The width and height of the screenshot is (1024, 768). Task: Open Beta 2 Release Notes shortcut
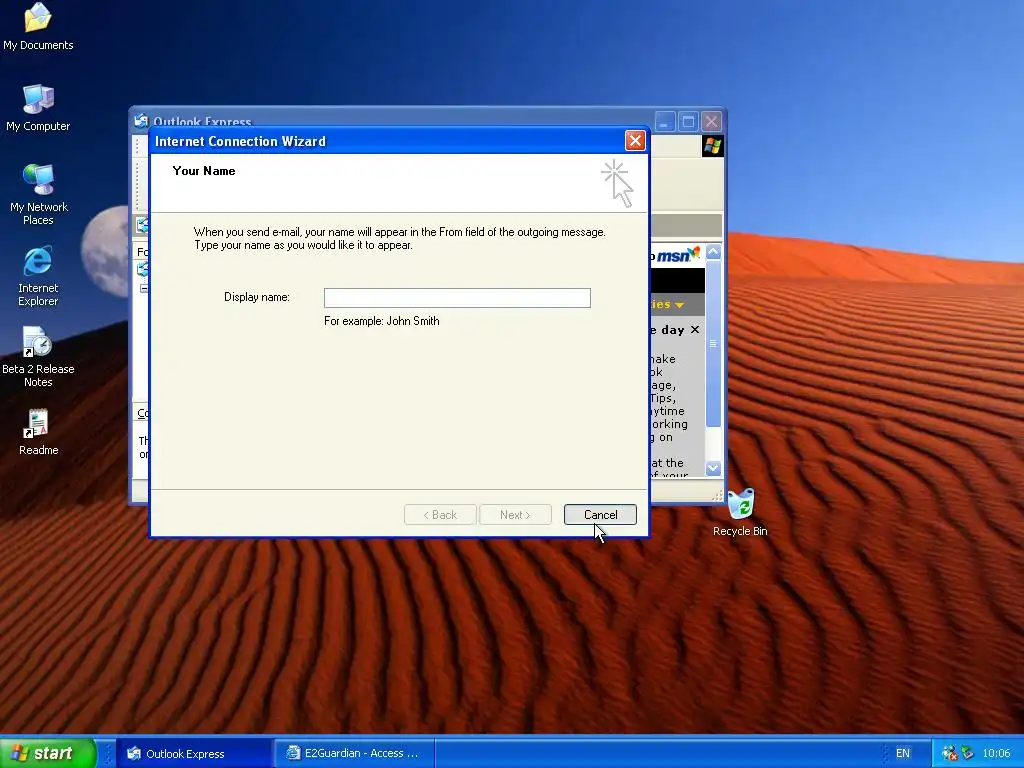pyautogui.click(x=38, y=357)
